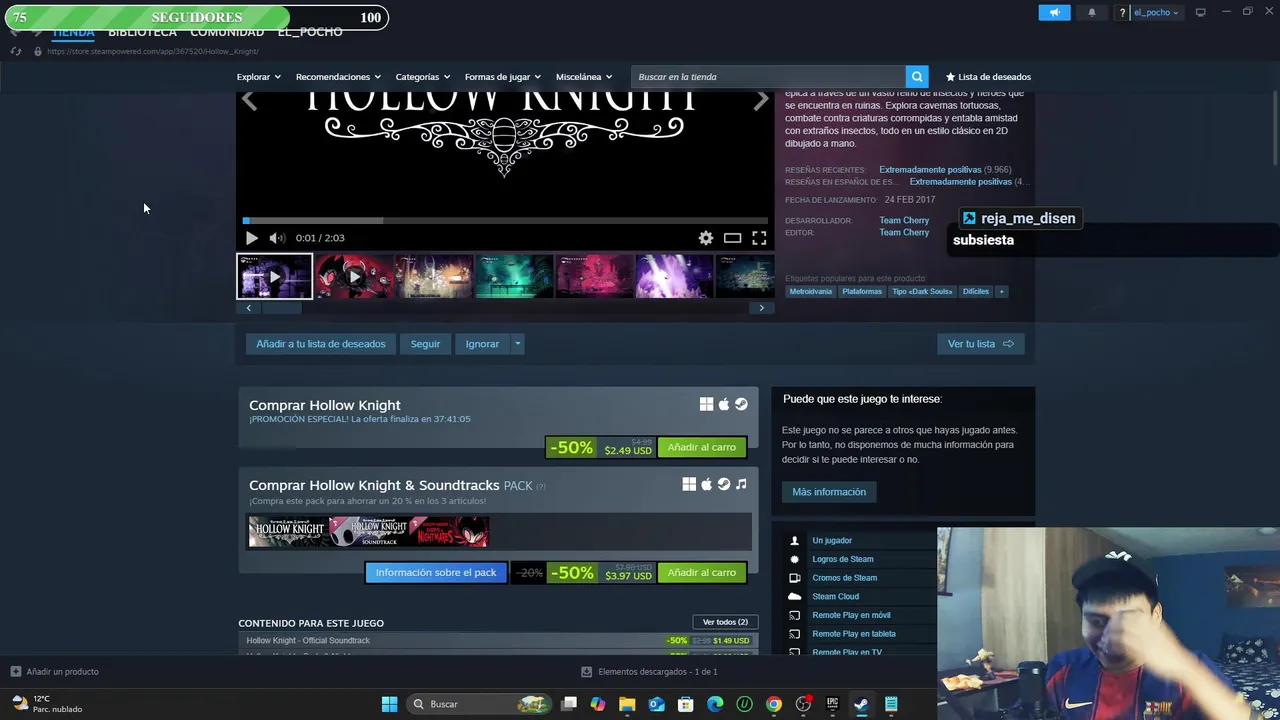Open Task View on taskbar
1280x720 pixels.
tap(569, 704)
